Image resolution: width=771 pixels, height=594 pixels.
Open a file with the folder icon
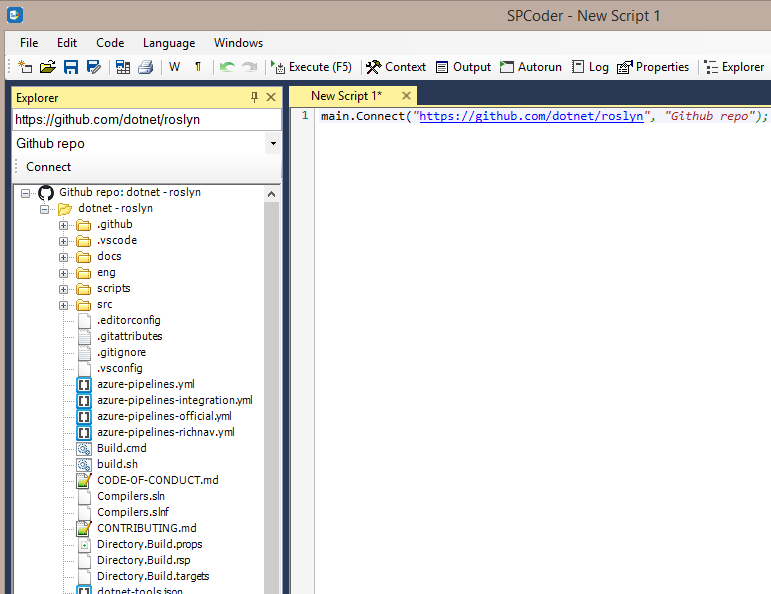(x=48, y=66)
